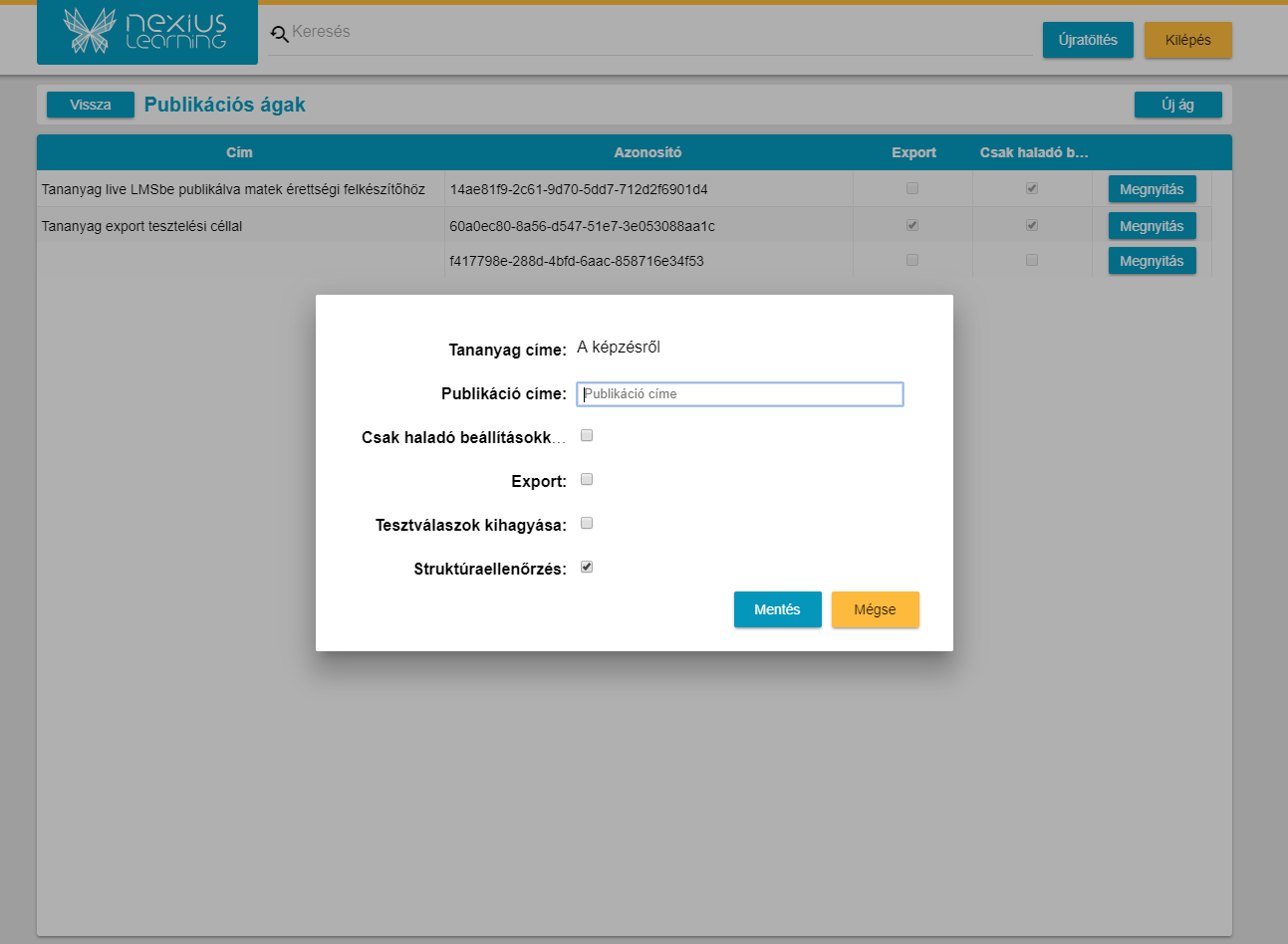Cancel the dialog with Mégse
Image resolution: width=1288 pixels, height=944 pixels.
pos(875,609)
